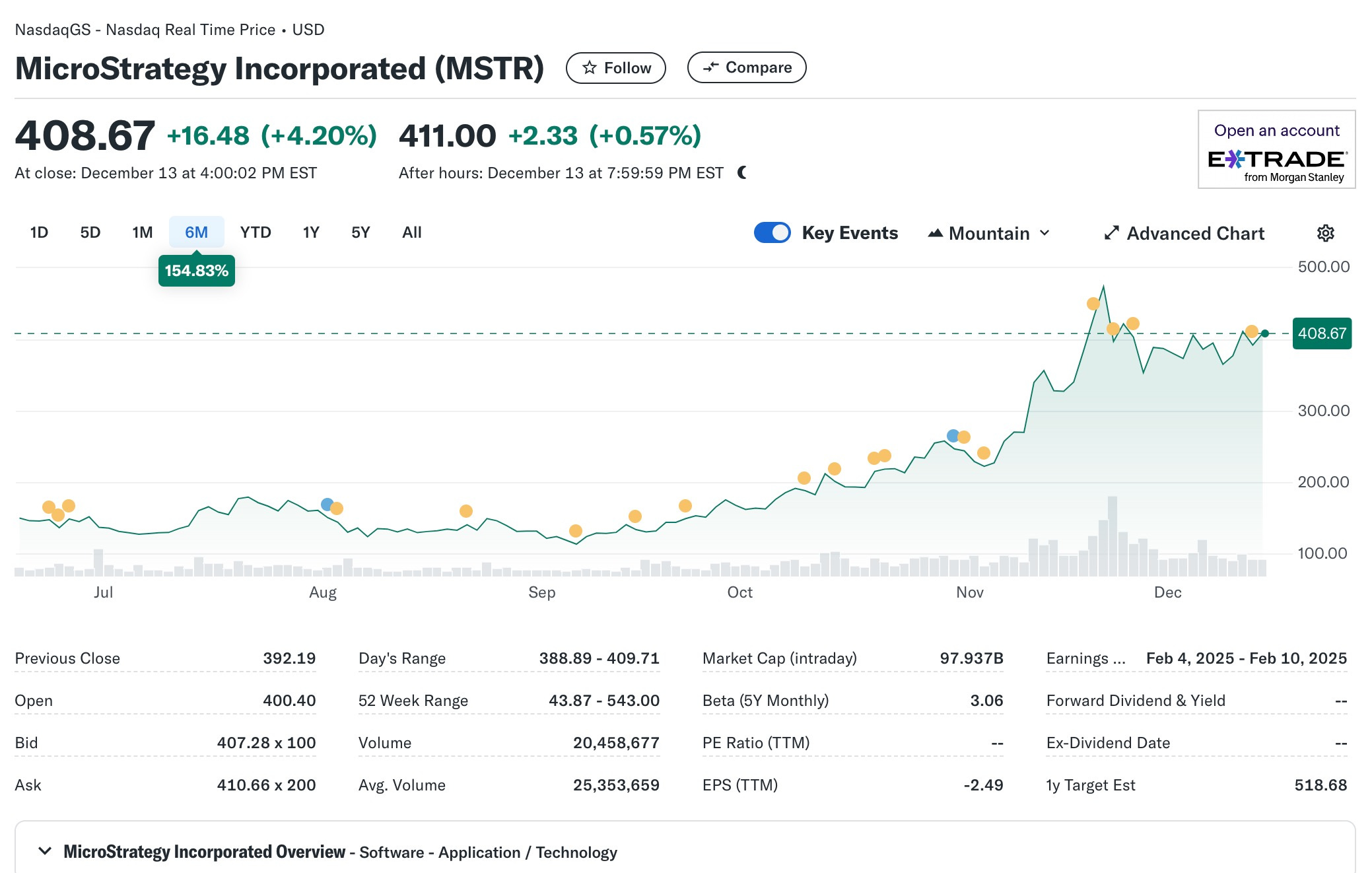Click the Day's Range label
The width and height of the screenshot is (1372, 873).
(x=402, y=658)
